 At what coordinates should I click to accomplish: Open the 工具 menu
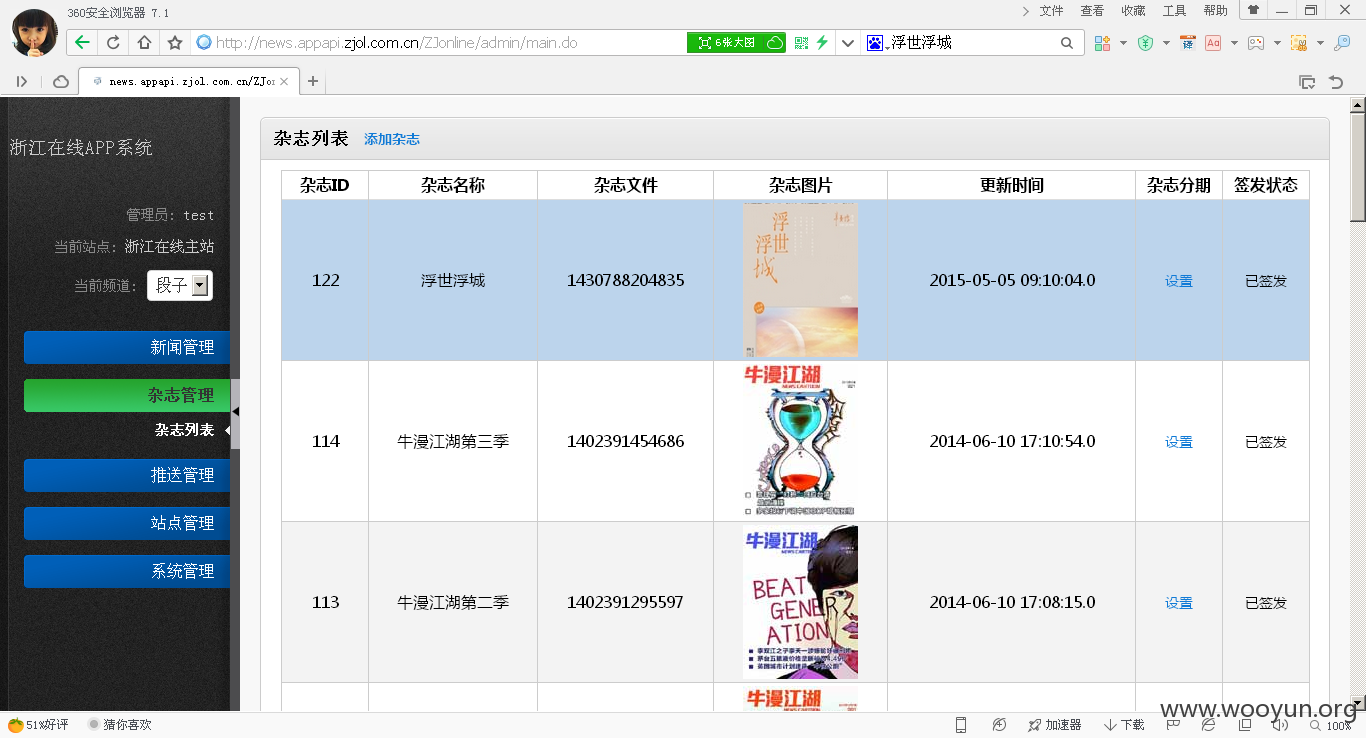(x=1174, y=11)
